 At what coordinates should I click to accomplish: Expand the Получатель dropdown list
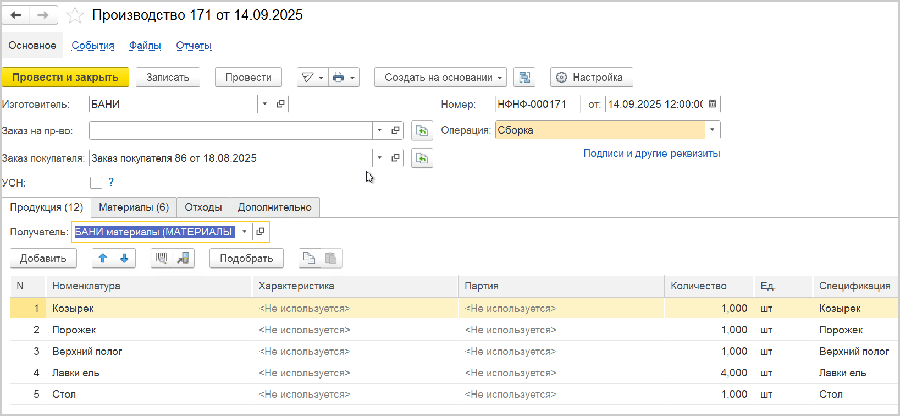[244, 232]
